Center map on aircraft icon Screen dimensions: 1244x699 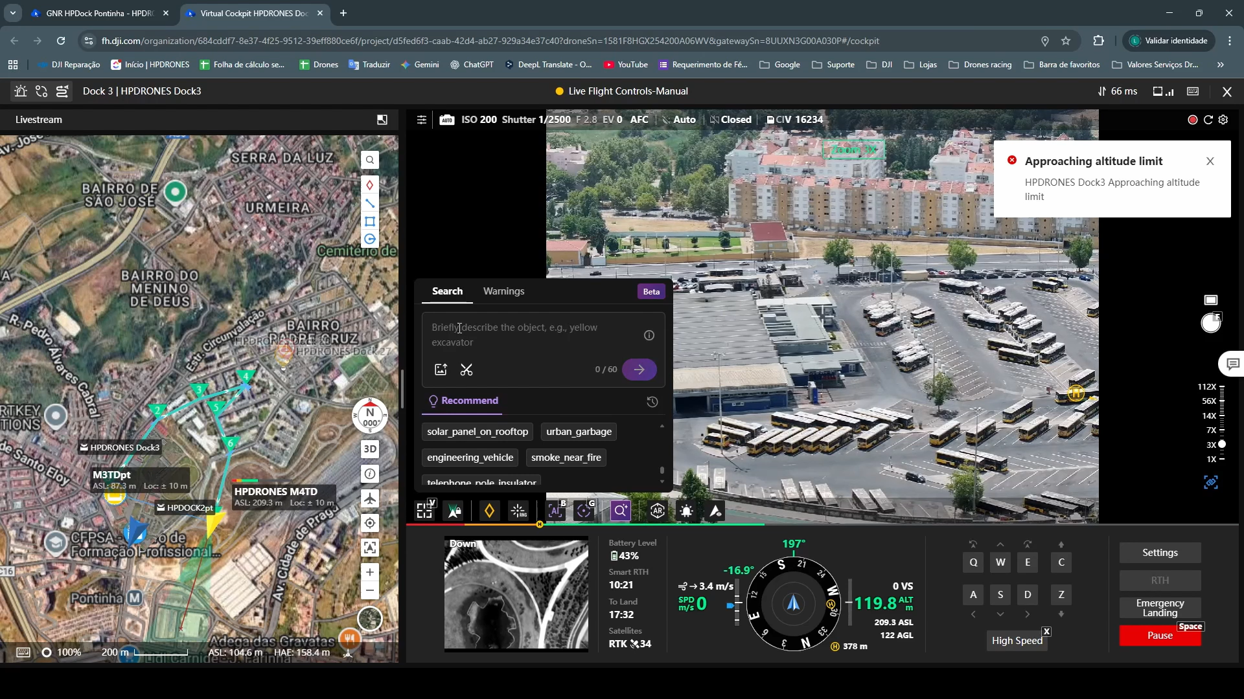coord(370,498)
